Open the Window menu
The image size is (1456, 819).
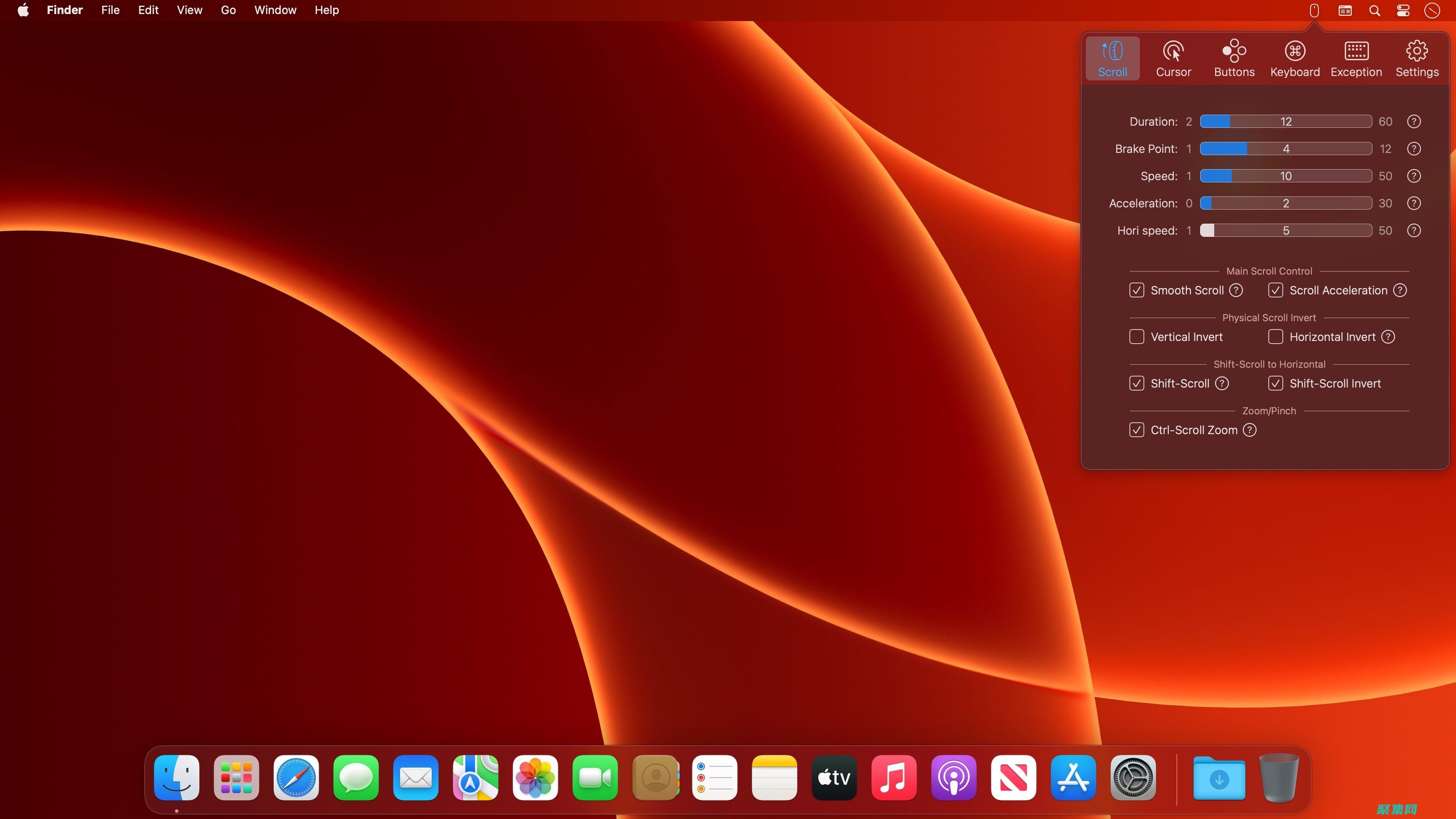coord(275,10)
